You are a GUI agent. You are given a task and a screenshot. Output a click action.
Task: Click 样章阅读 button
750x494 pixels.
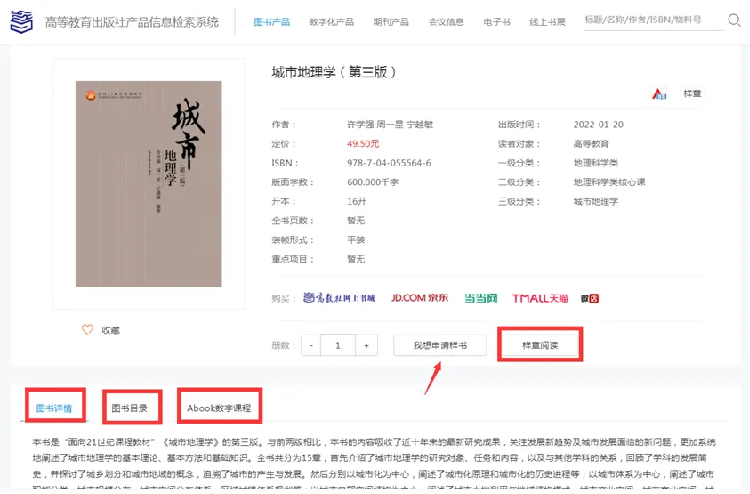540,345
